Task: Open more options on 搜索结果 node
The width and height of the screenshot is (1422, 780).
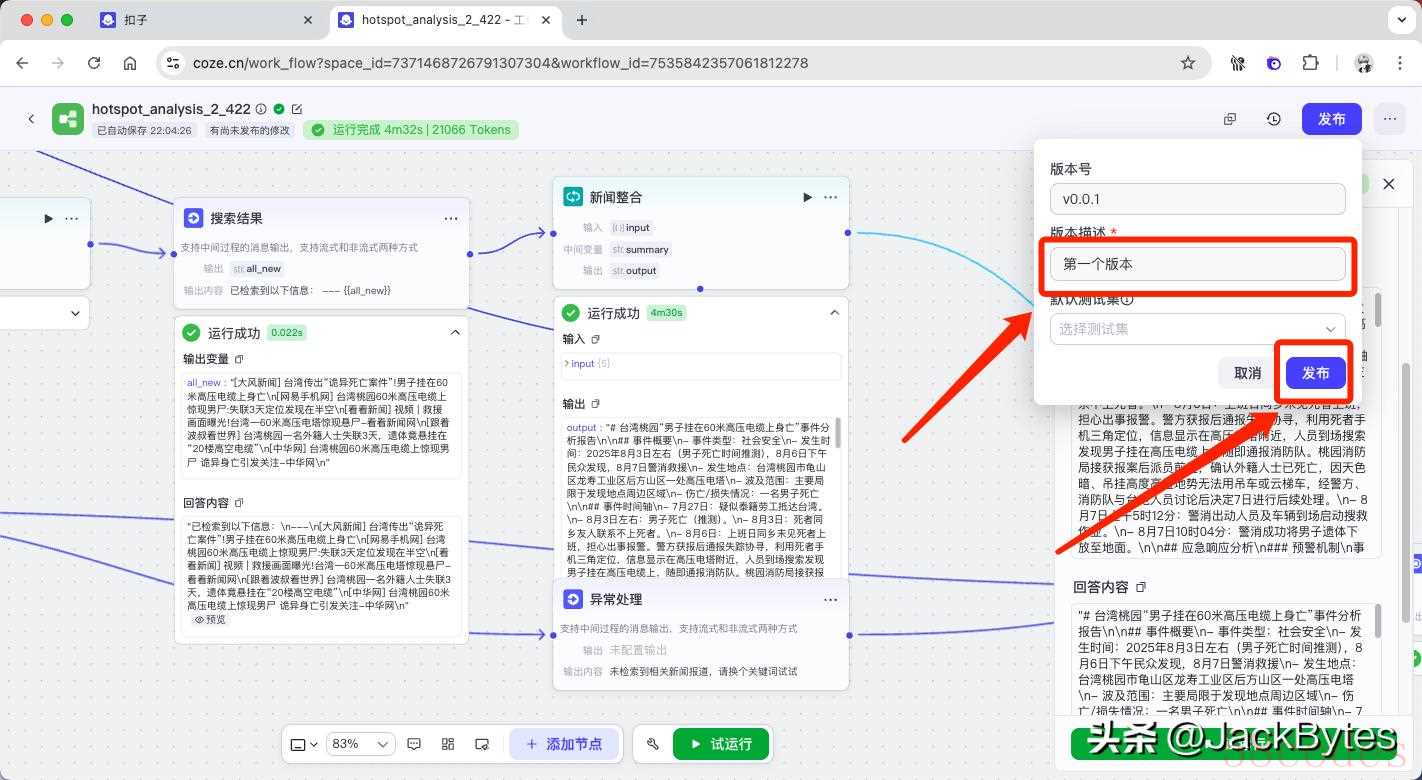Action: coord(451,218)
